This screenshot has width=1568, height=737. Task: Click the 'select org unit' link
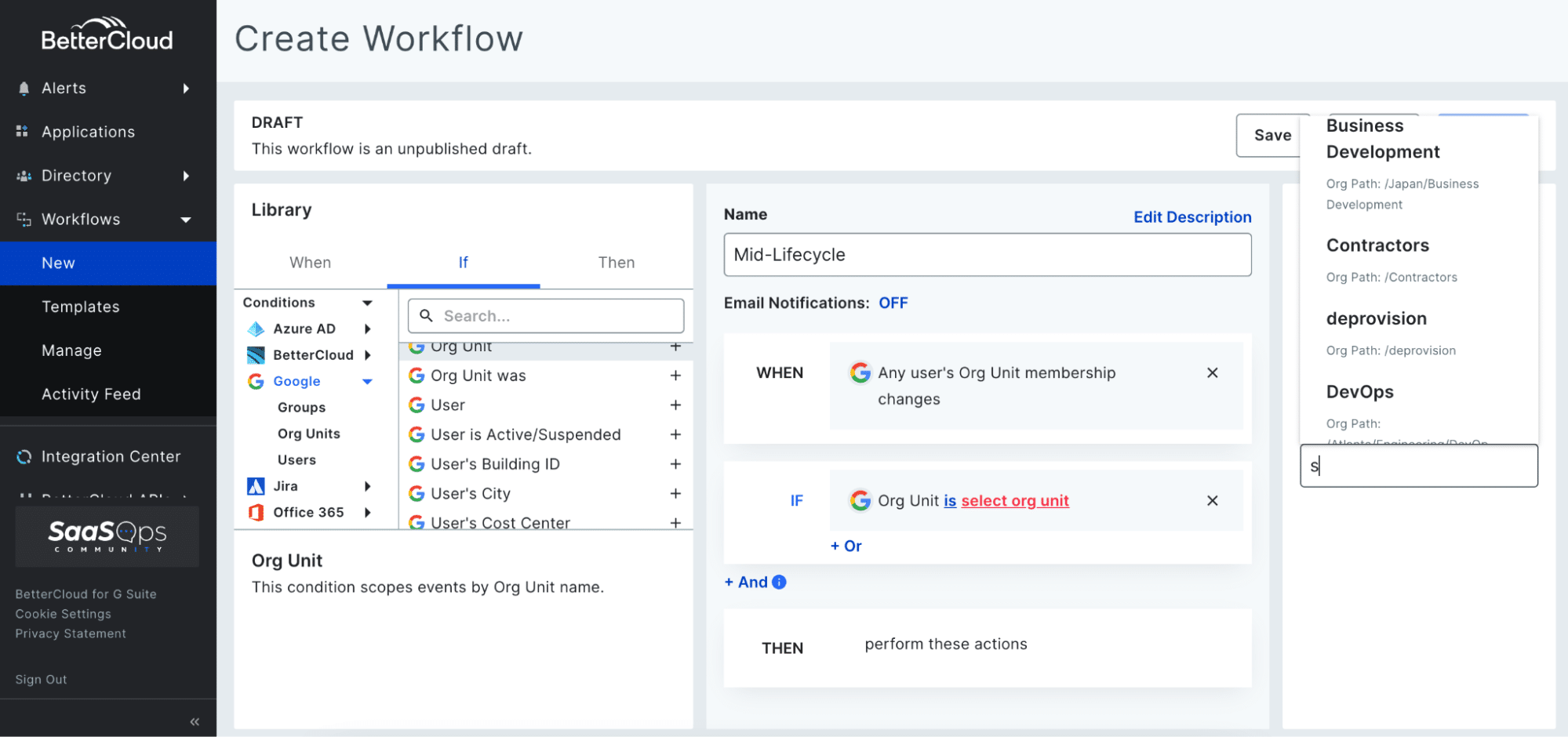tap(1015, 500)
